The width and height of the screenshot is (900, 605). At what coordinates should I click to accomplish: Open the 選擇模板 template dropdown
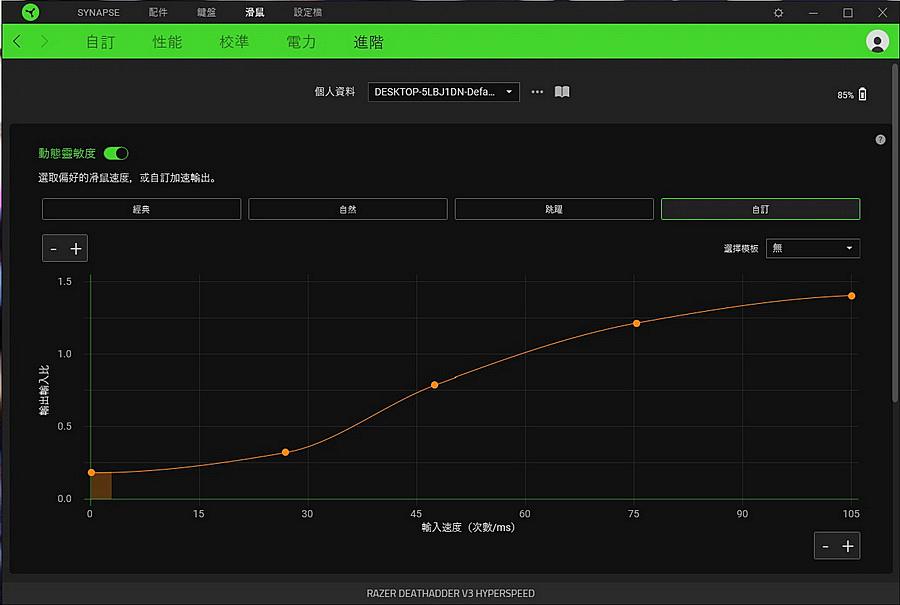point(812,248)
